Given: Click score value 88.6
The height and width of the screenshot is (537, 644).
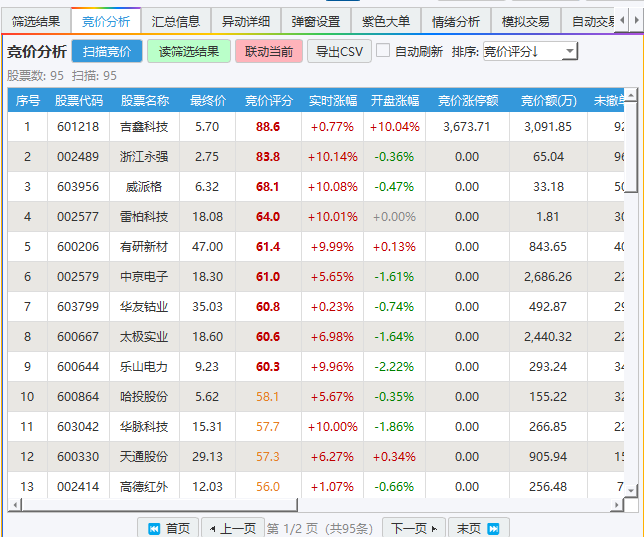Looking at the screenshot, I should tap(268, 127).
